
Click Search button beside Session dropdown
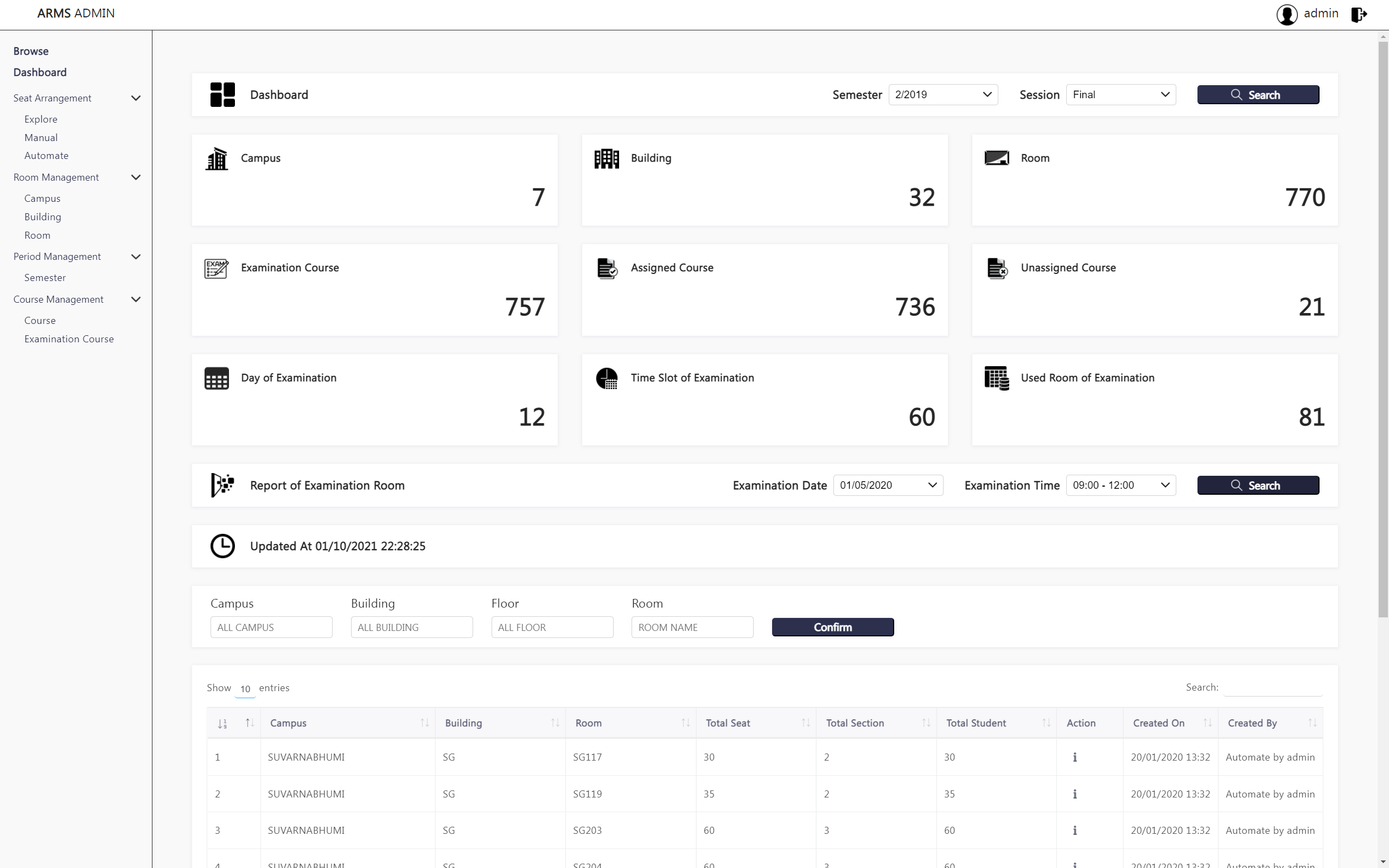[1258, 95]
